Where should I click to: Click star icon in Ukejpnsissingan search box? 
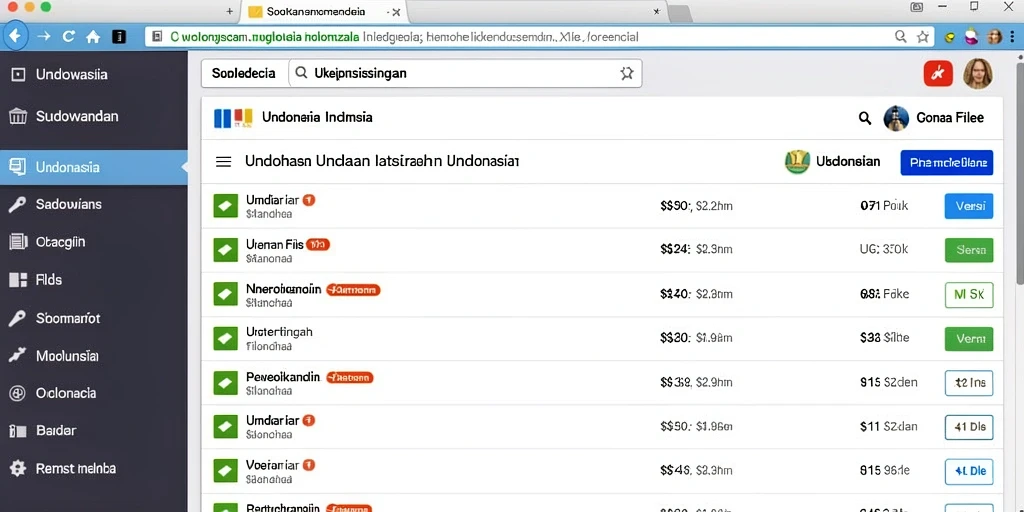[626, 73]
